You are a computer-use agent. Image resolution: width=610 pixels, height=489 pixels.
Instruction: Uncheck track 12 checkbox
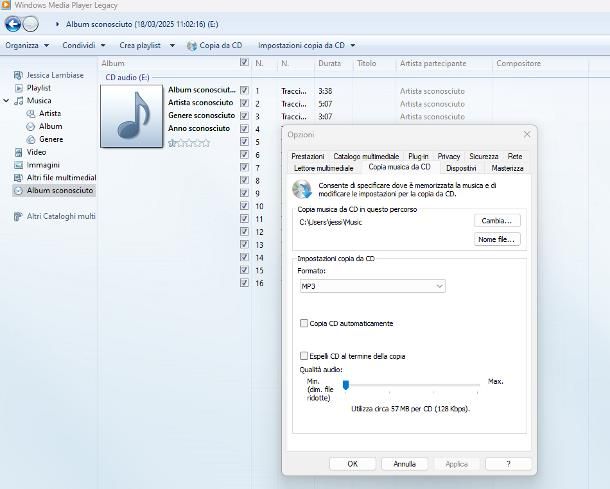coord(244,231)
